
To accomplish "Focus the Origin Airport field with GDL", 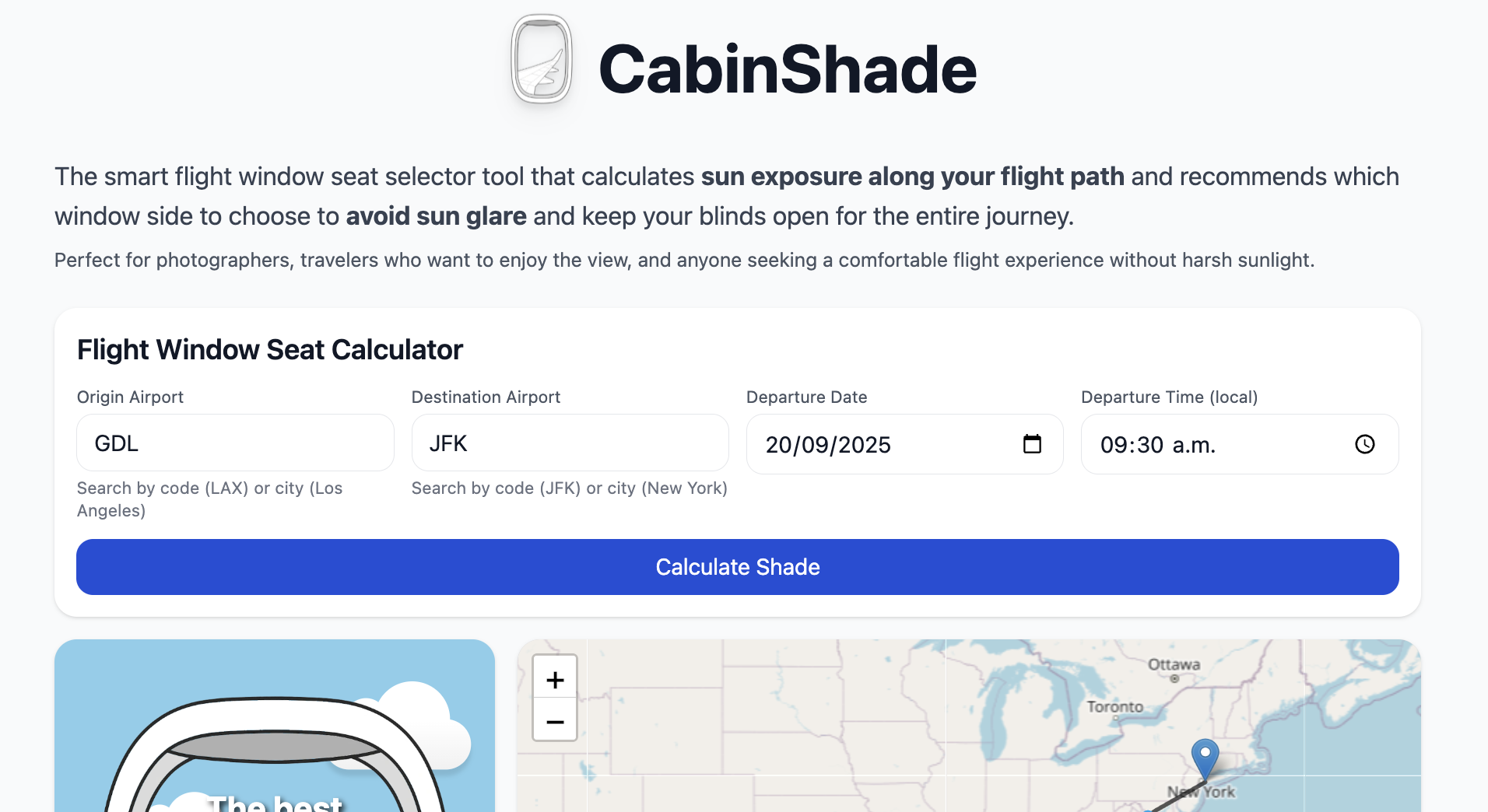I will click(235, 443).
